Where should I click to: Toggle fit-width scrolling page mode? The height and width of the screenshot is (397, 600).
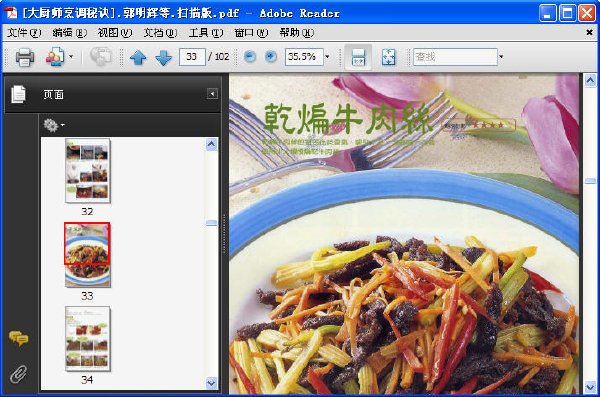[x=359, y=57]
